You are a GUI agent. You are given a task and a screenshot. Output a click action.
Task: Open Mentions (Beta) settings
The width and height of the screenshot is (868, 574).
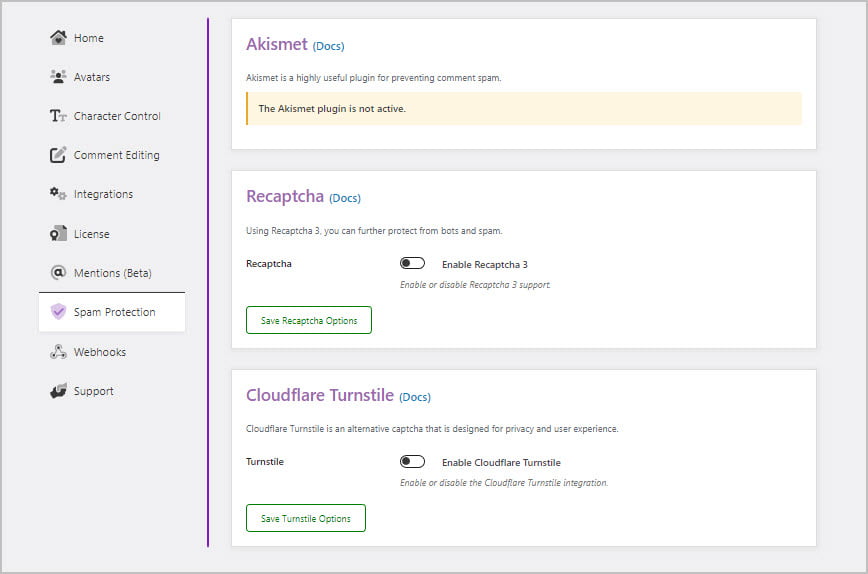[112, 272]
